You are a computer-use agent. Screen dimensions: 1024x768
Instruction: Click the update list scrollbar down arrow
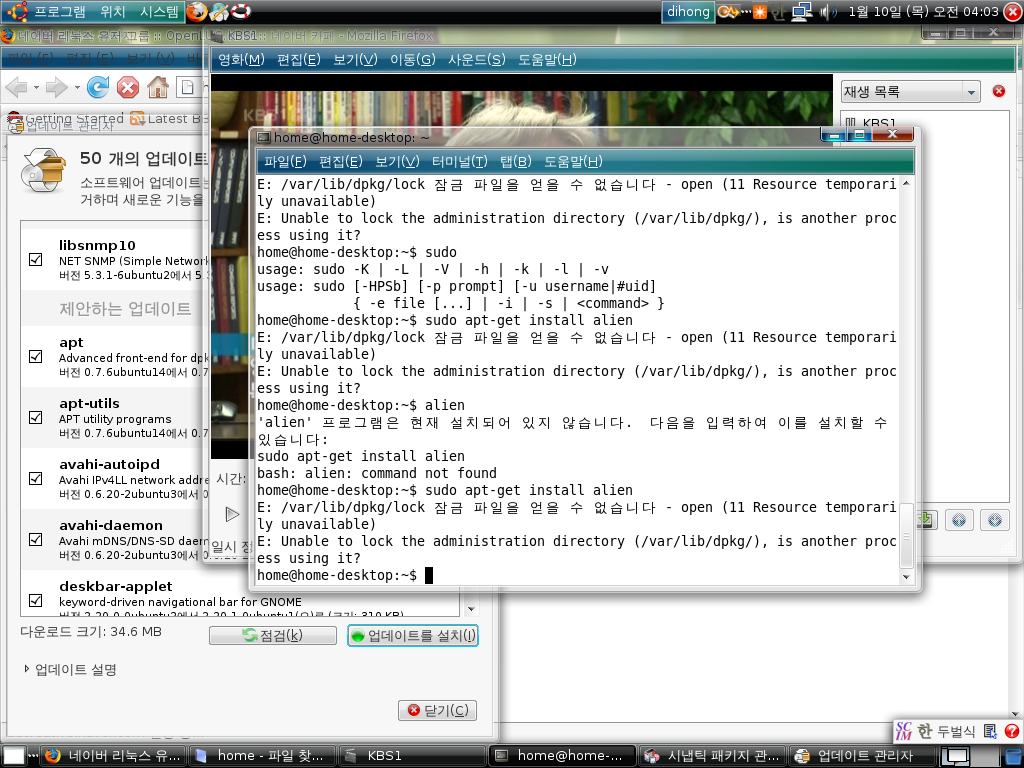pyautogui.click(x=472, y=609)
